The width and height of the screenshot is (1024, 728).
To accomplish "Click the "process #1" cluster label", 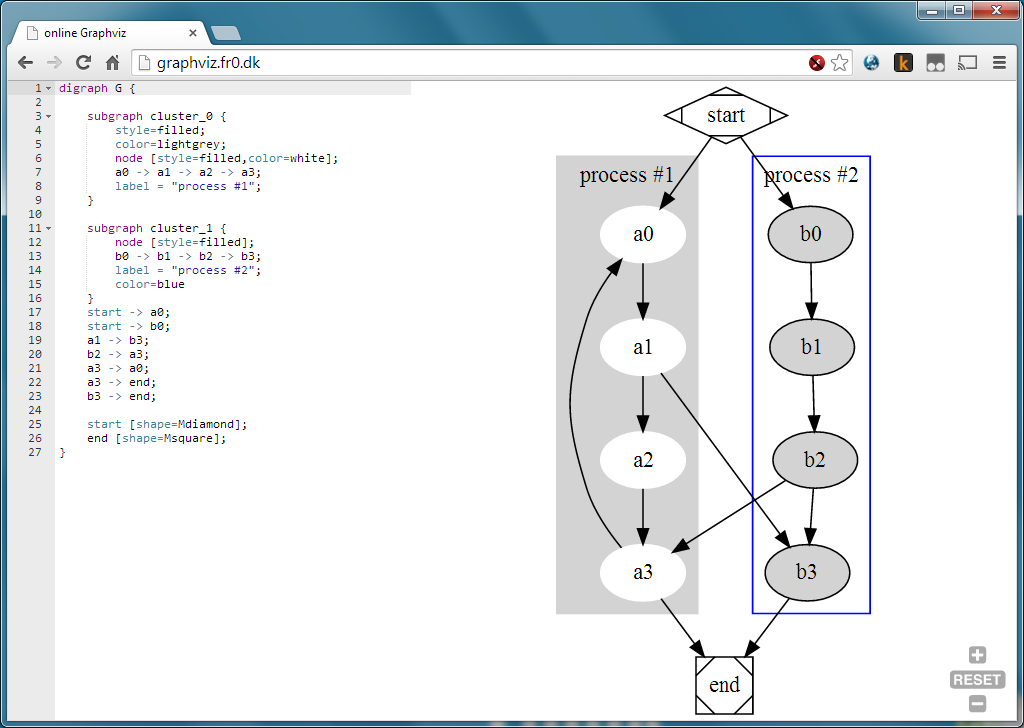I will 626,175.
